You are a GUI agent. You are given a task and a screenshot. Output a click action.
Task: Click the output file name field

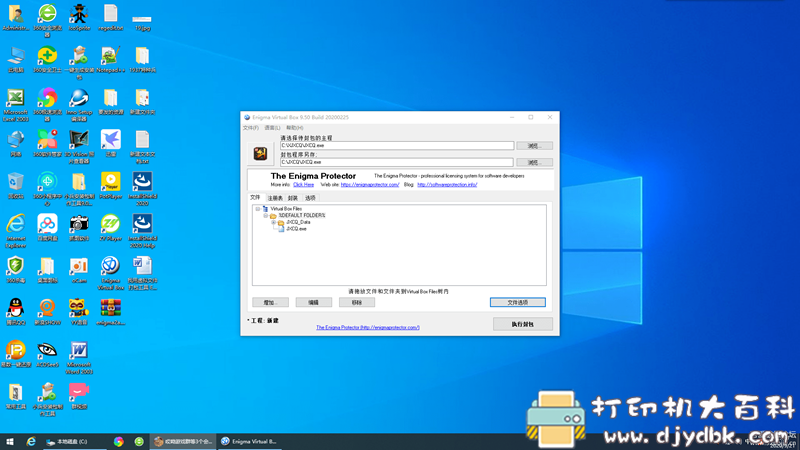click(397, 162)
